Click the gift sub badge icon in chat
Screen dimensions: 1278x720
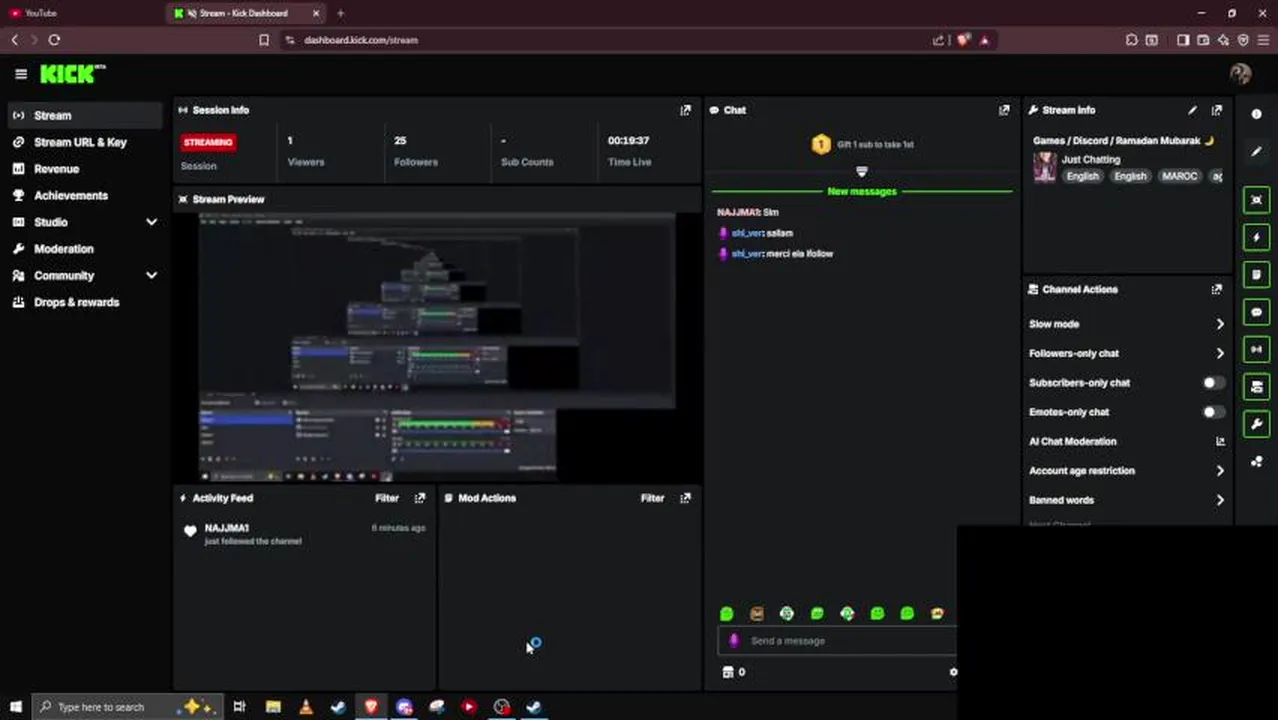[x=821, y=144]
